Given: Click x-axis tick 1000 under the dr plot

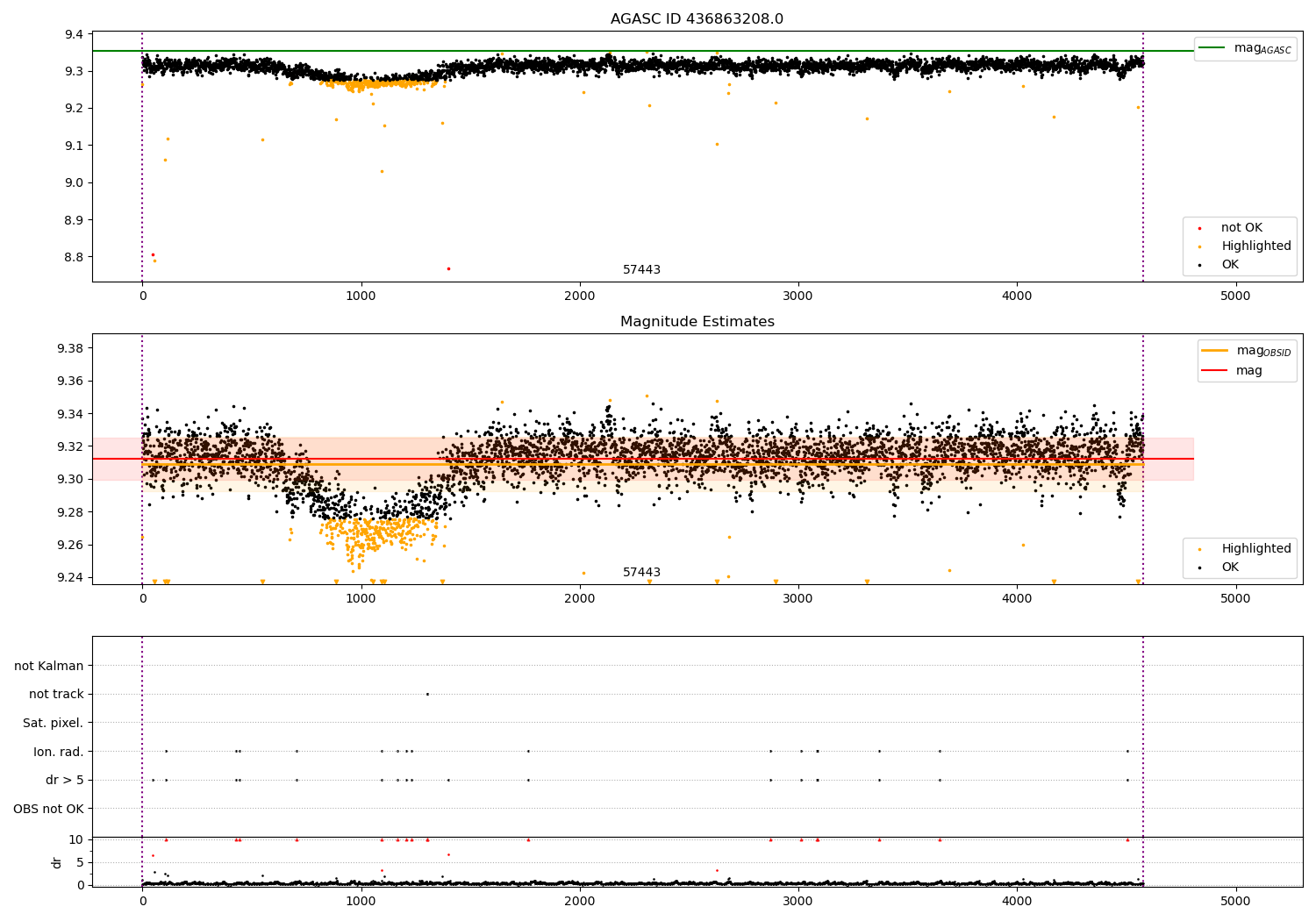Looking at the screenshot, I should click(361, 902).
